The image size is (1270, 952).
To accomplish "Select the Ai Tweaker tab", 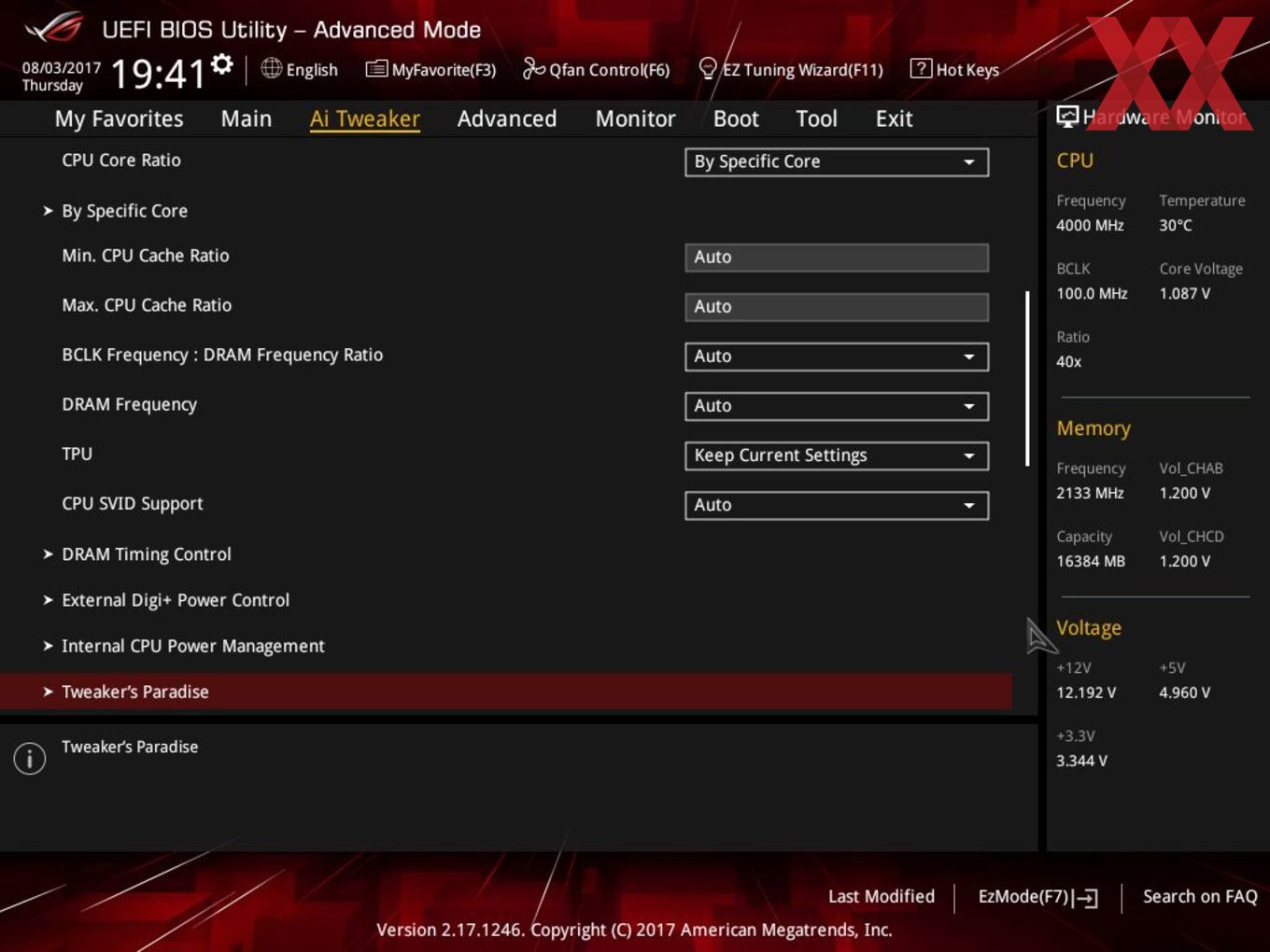I will coord(365,119).
